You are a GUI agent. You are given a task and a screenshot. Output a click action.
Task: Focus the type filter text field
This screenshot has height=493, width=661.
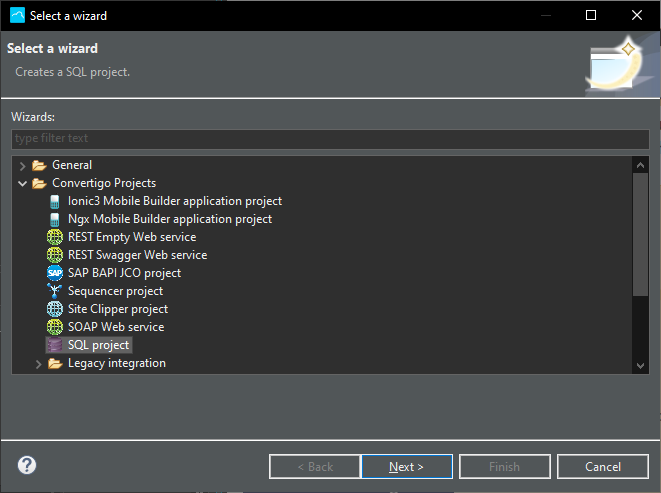click(330, 139)
